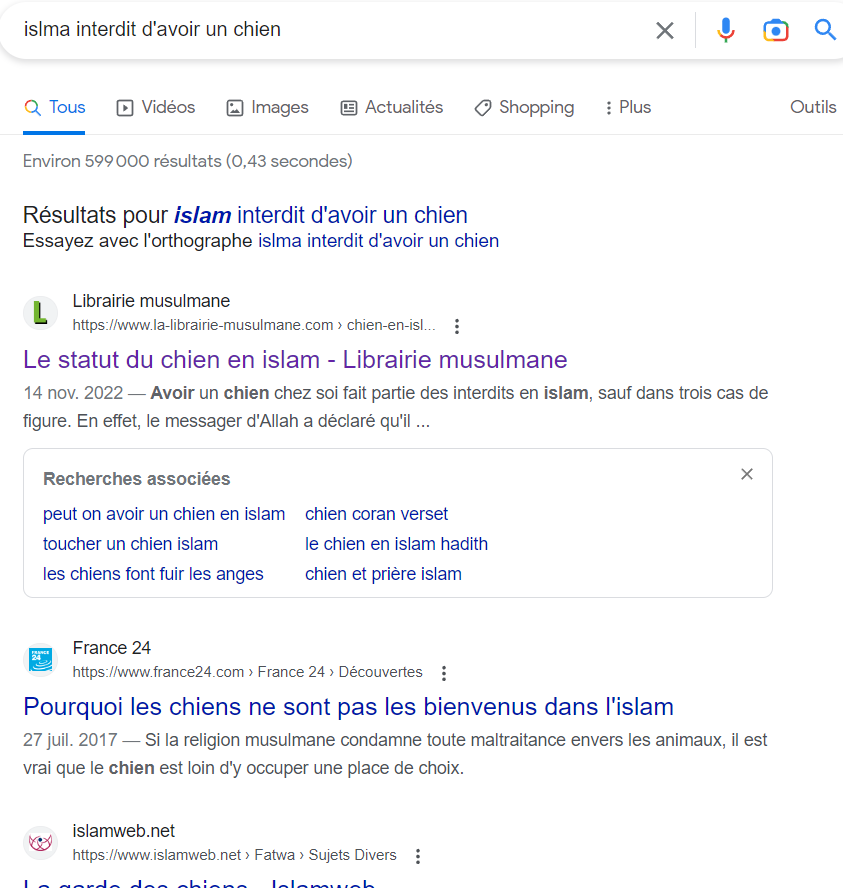Viewport: 843px width, 888px height.
Task: Click the 'France 24' site name
Action: [x=112, y=648]
